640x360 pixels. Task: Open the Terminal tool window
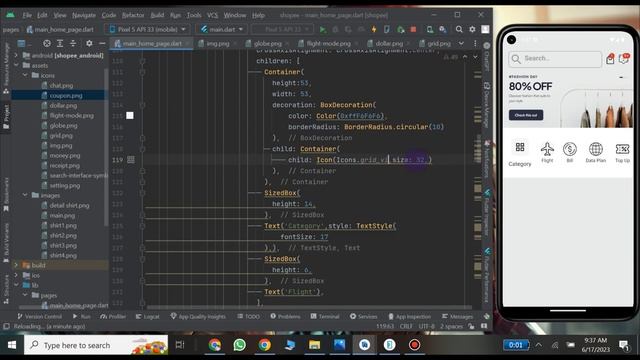(x=325, y=316)
